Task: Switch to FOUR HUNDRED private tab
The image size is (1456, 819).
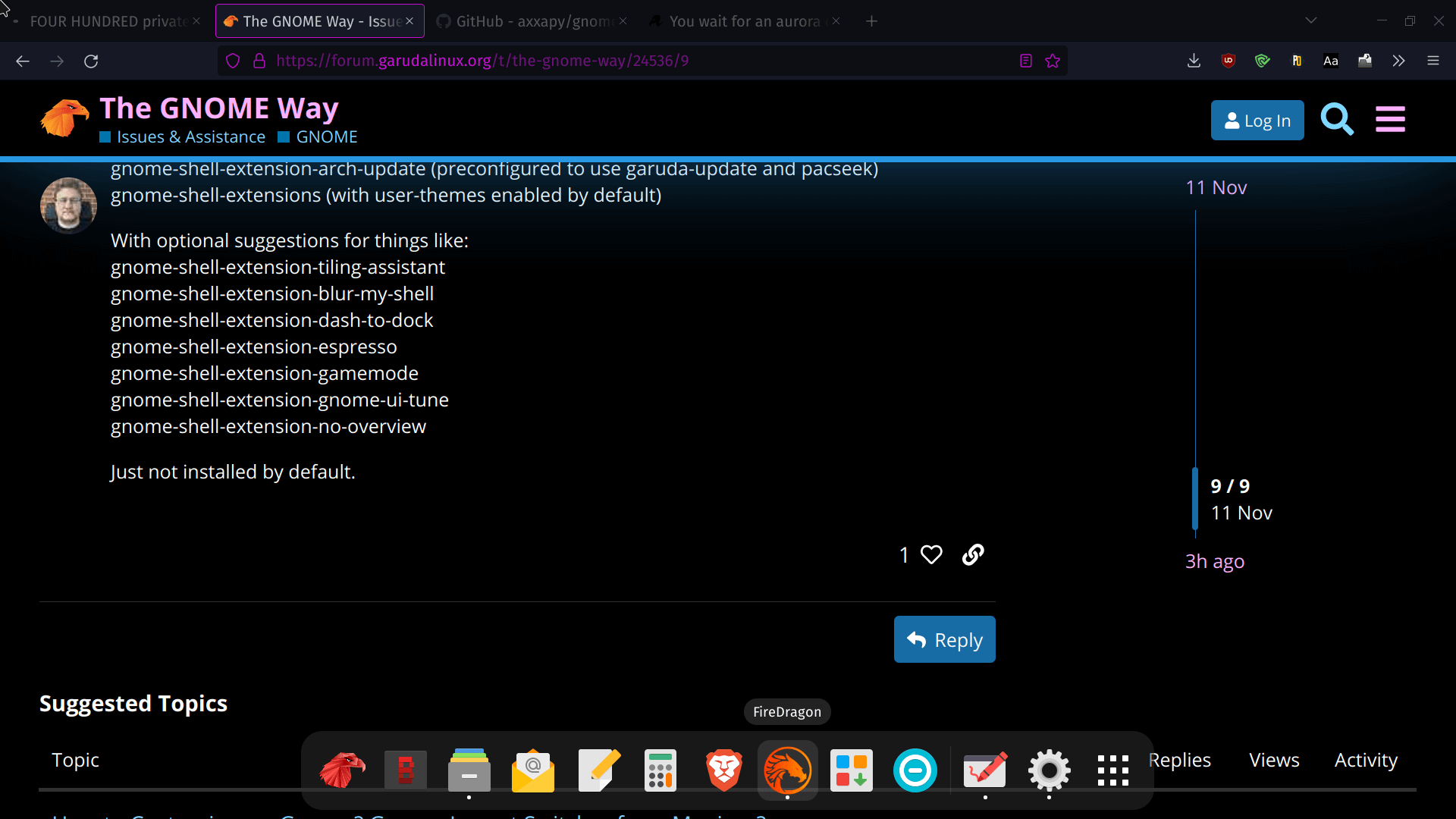Action: (x=108, y=21)
